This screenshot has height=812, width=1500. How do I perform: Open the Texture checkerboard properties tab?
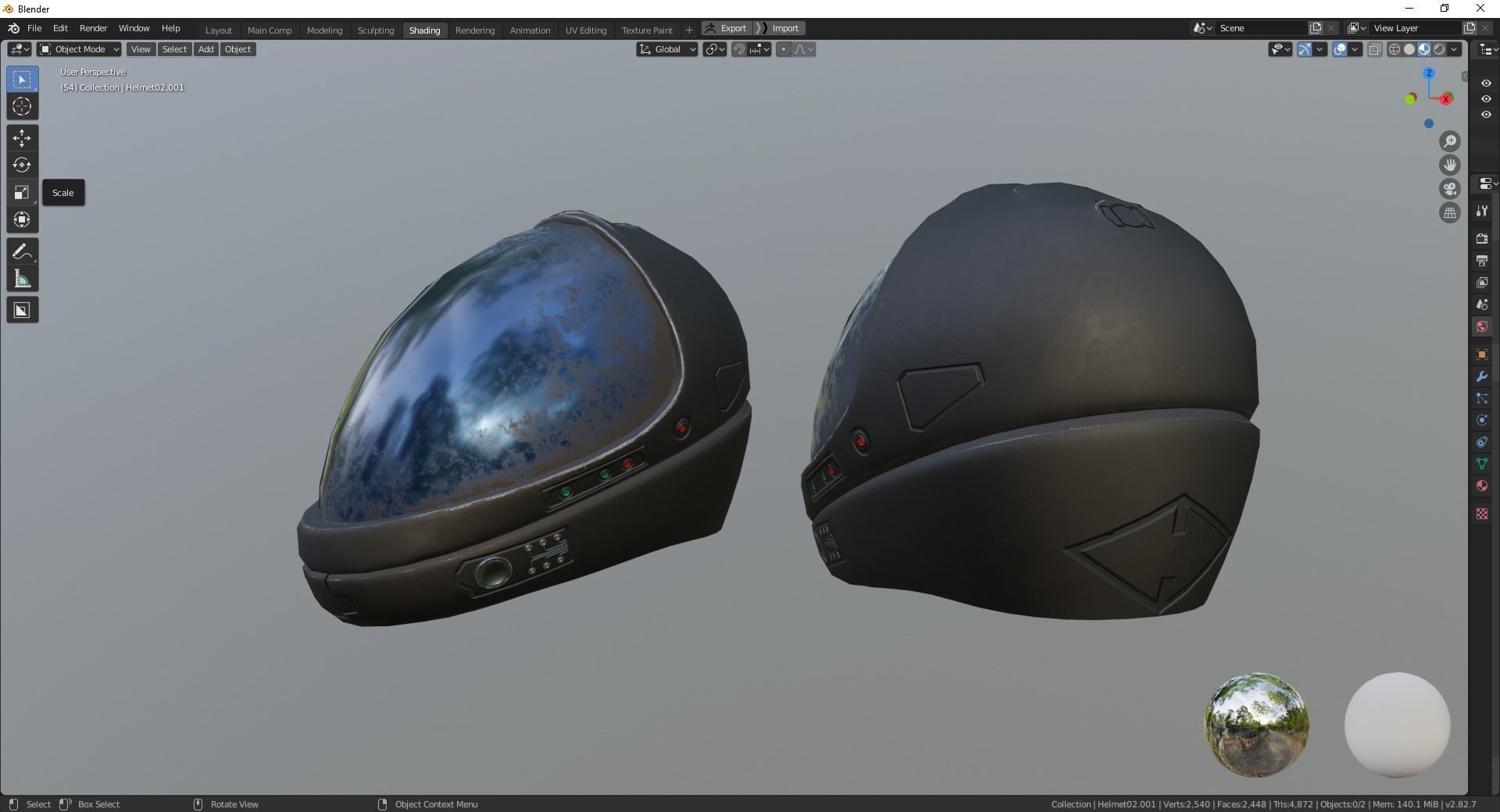[1482, 514]
